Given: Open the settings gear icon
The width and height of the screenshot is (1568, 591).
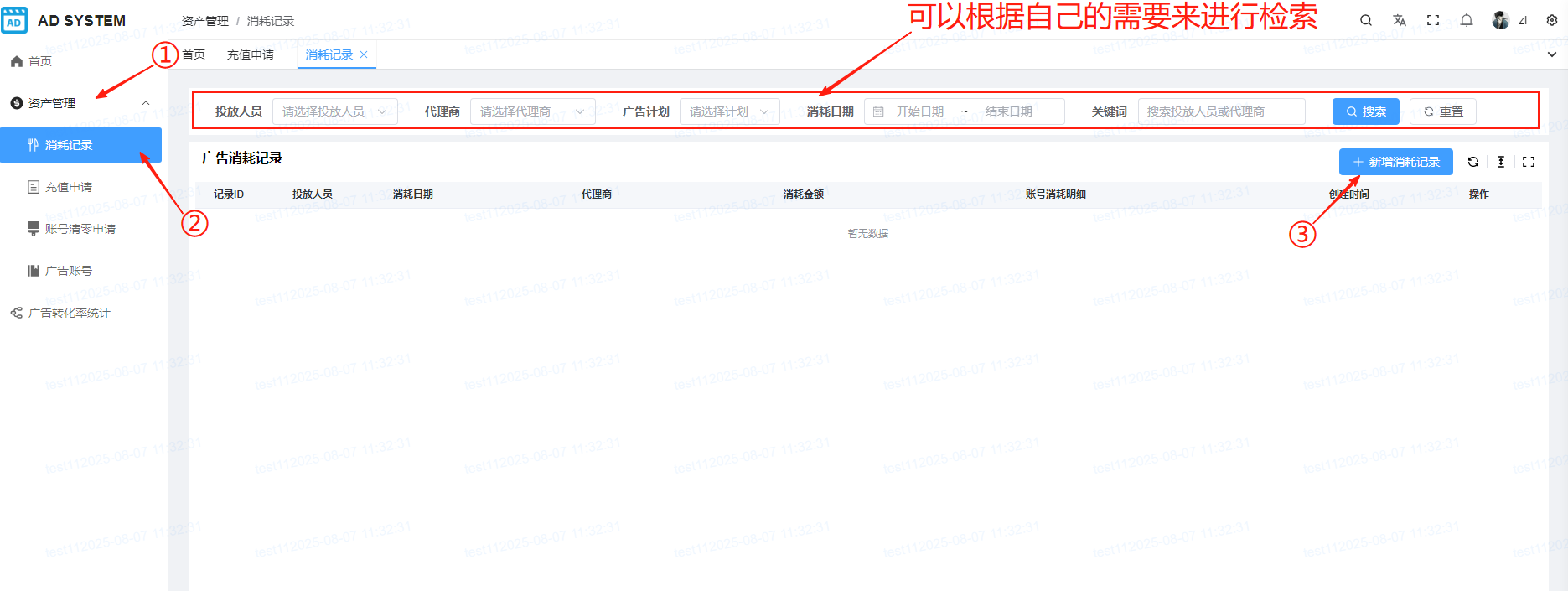Looking at the screenshot, I should click(x=1552, y=20).
